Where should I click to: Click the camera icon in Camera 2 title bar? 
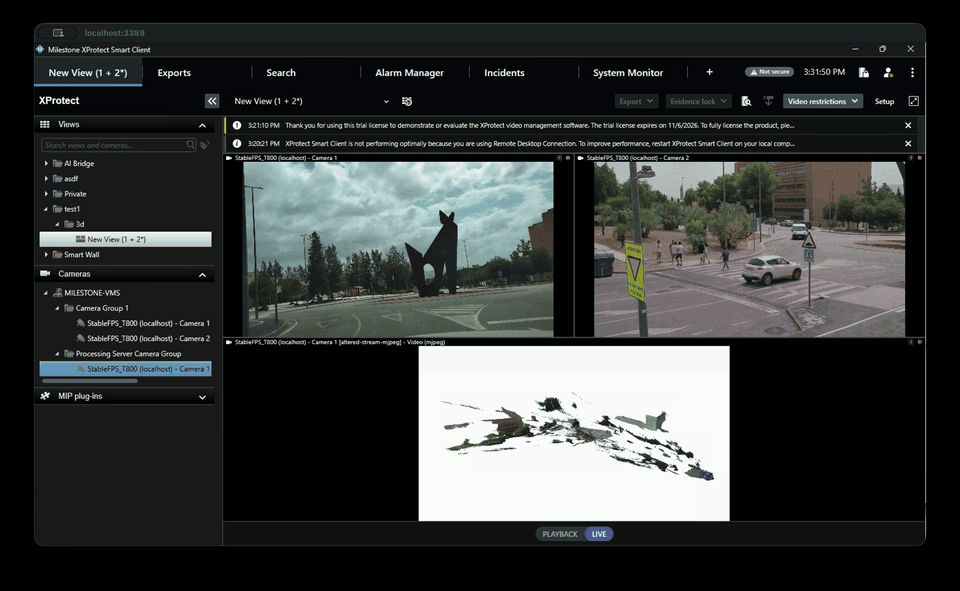(580, 158)
